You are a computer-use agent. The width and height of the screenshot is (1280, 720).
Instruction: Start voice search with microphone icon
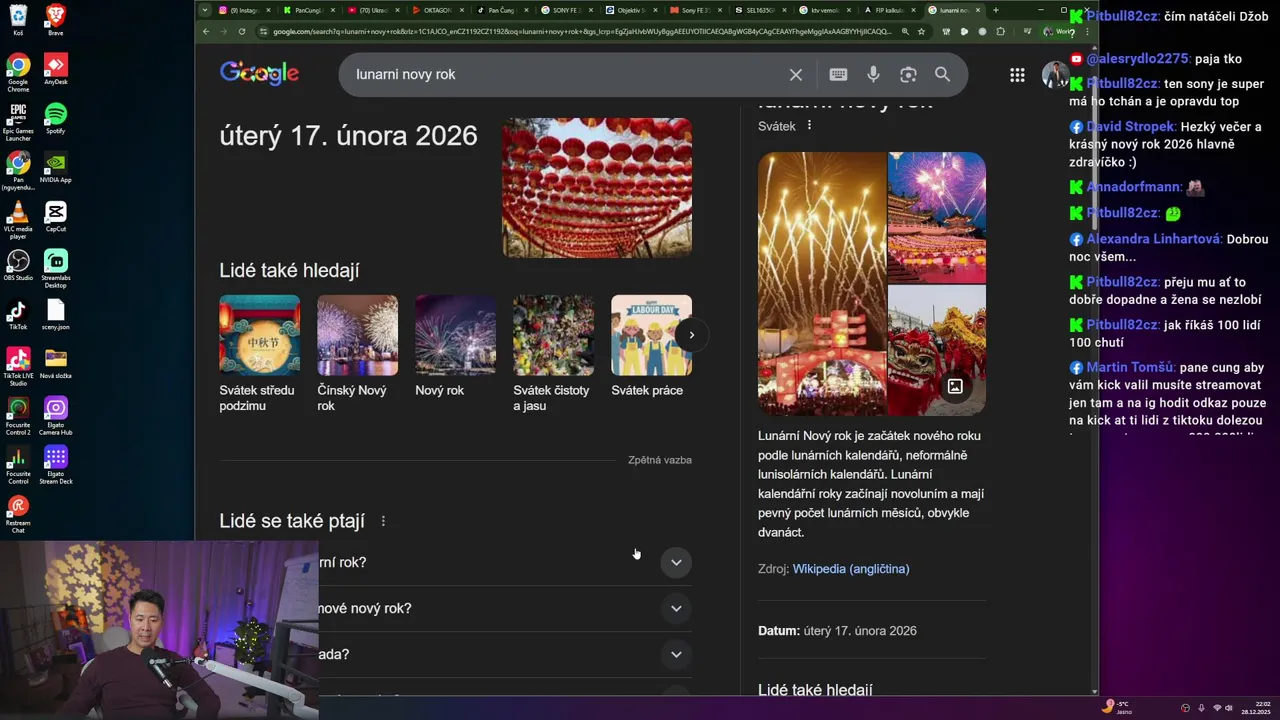pos(873,75)
